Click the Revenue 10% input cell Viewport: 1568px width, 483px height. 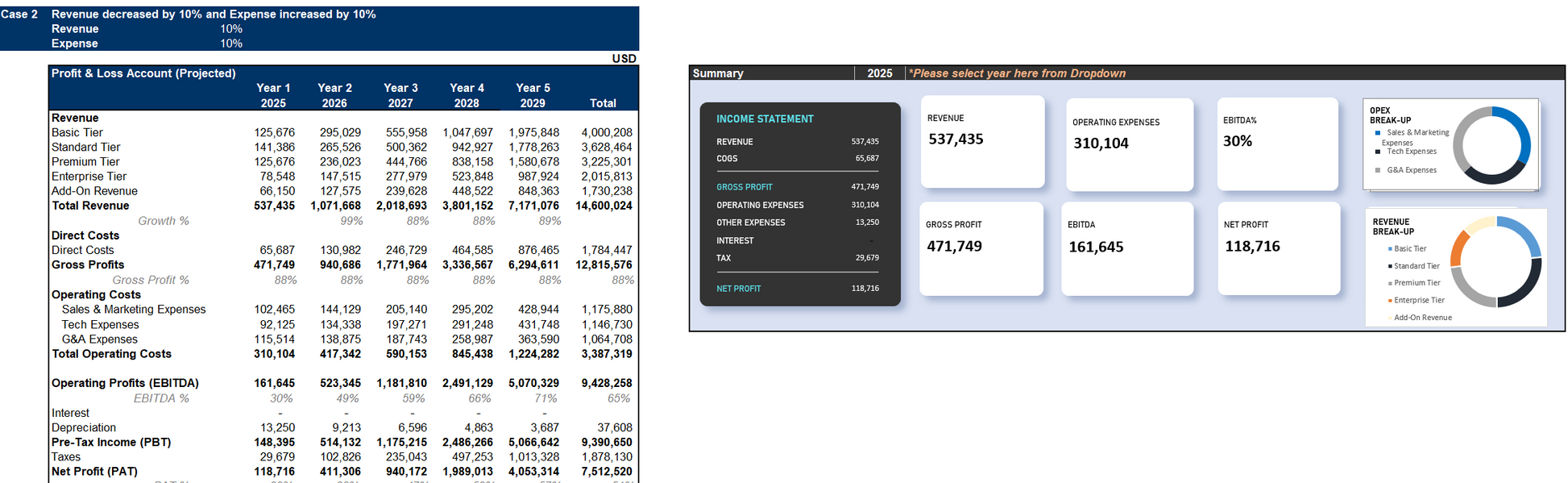click(x=231, y=29)
